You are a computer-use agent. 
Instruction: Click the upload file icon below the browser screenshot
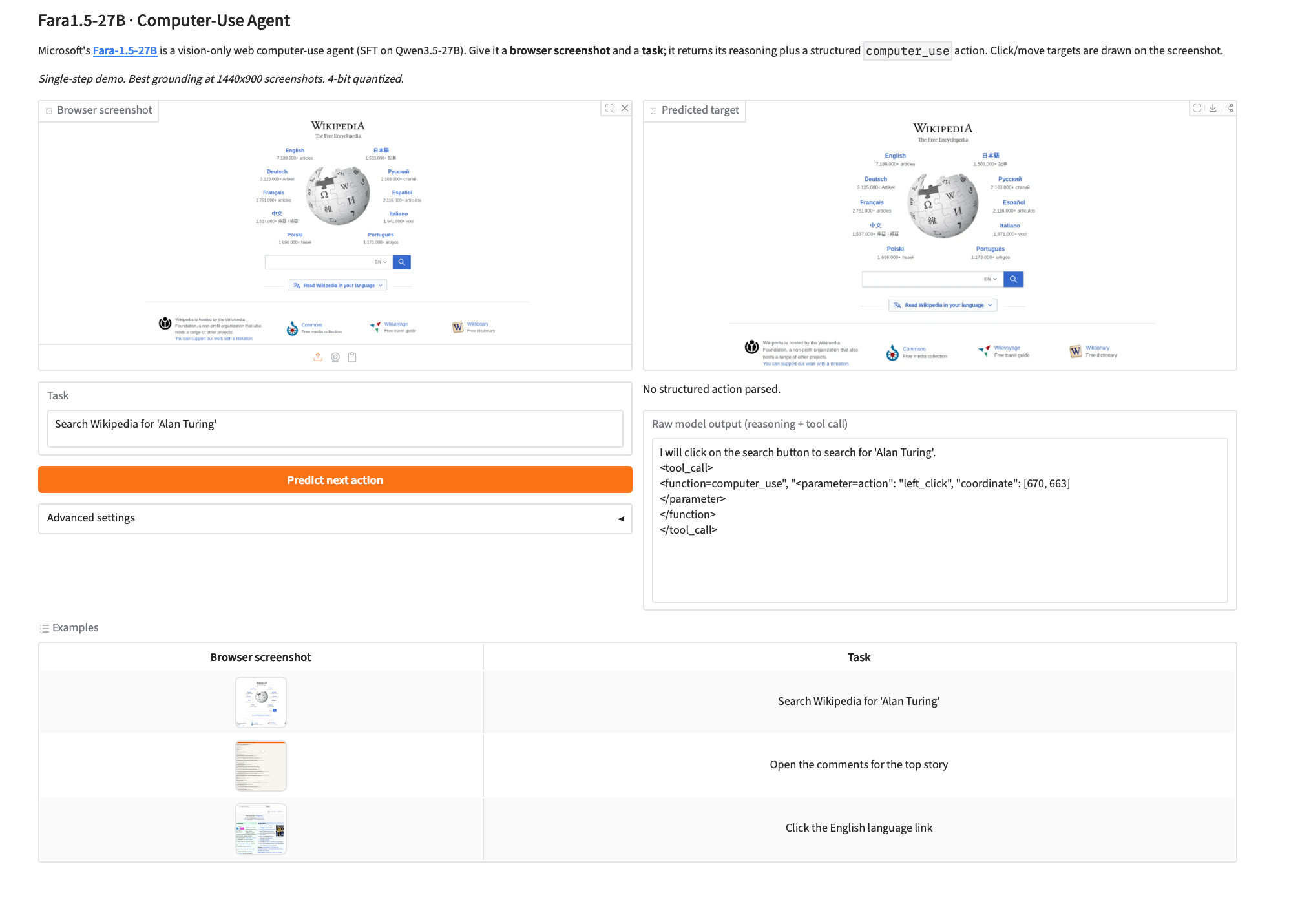(318, 357)
